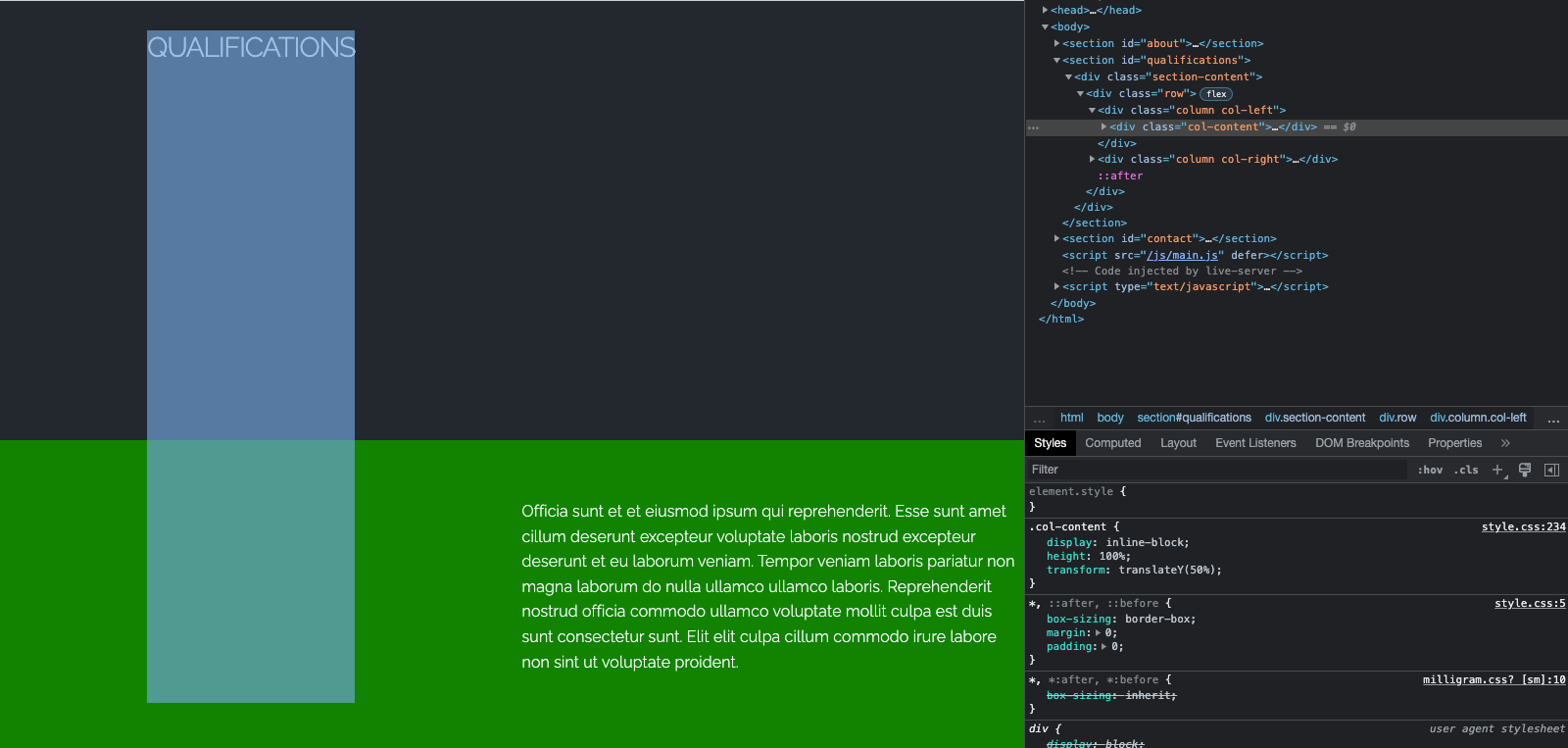Toggle the .cls element classes button
Viewport: 1568px width, 748px height.
click(1466, 470)
